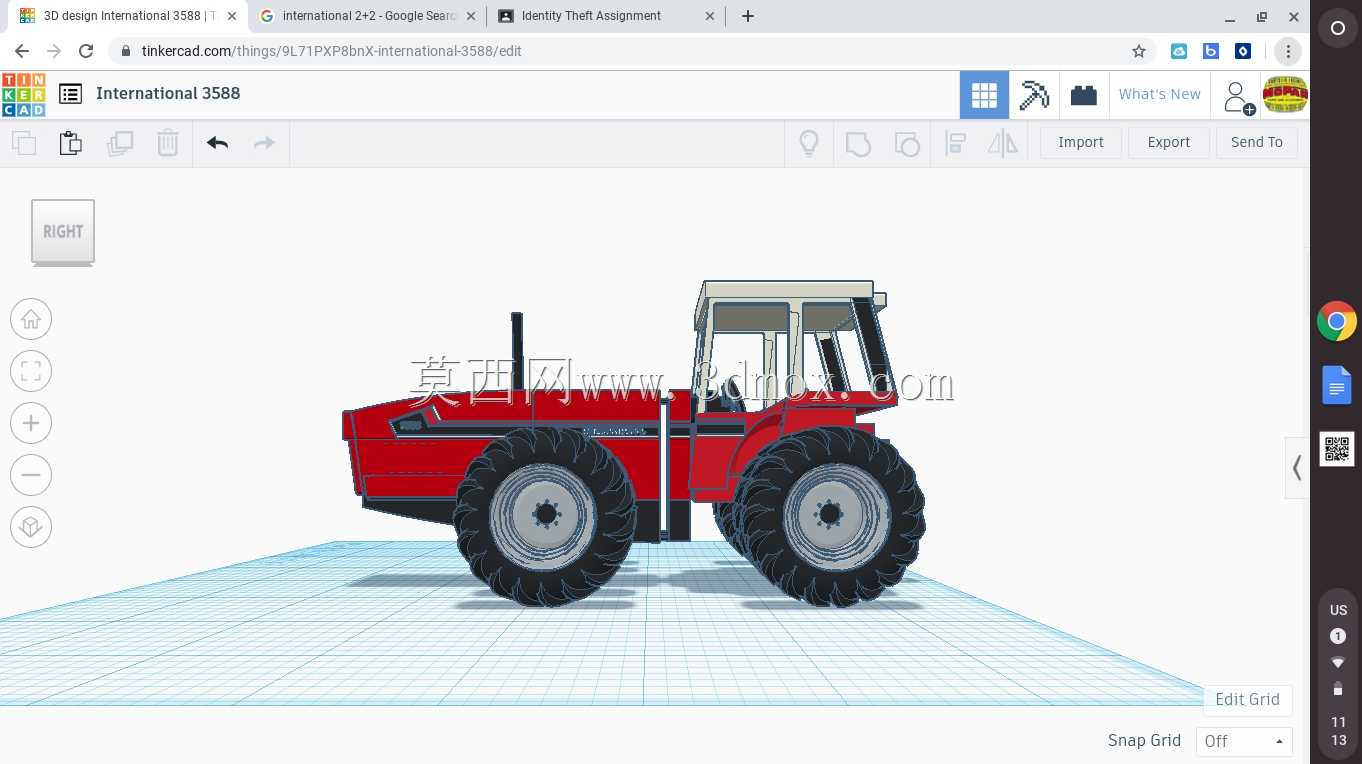Click the Import button
This screenshot has width=1362, height=764.
1081,143
